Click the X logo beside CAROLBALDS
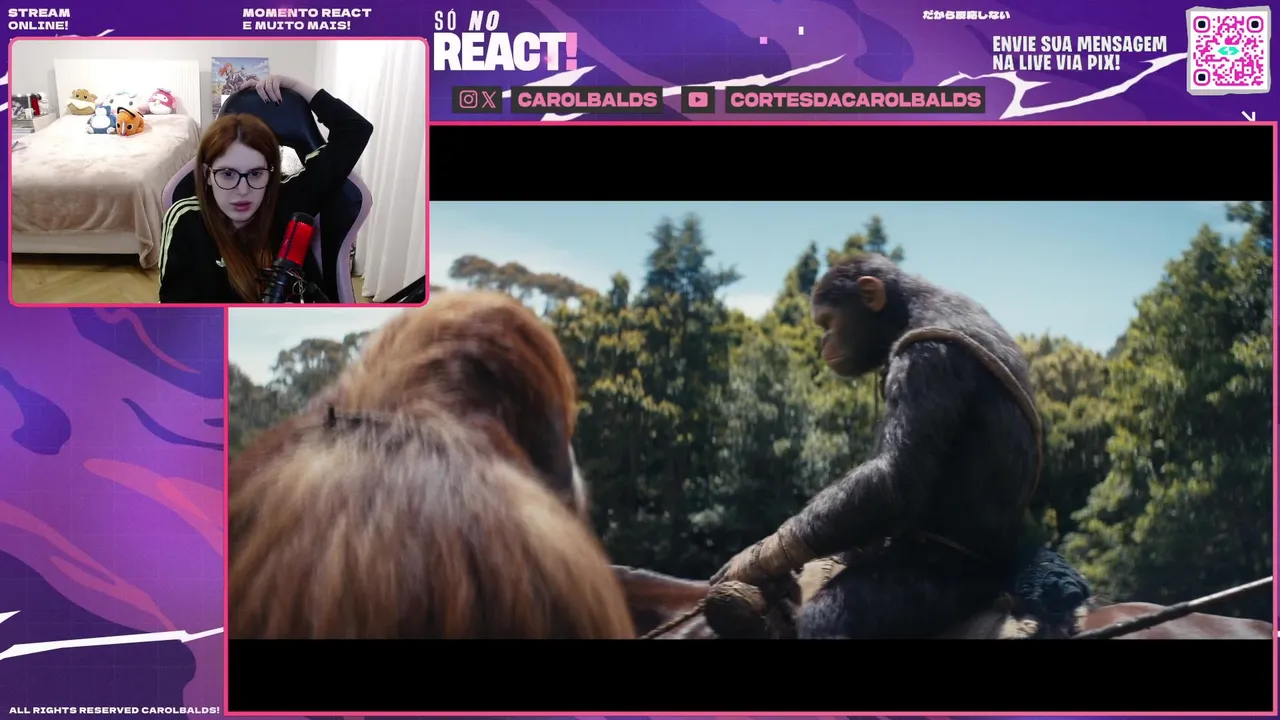The image size is (1280, 720). point(488,99)
